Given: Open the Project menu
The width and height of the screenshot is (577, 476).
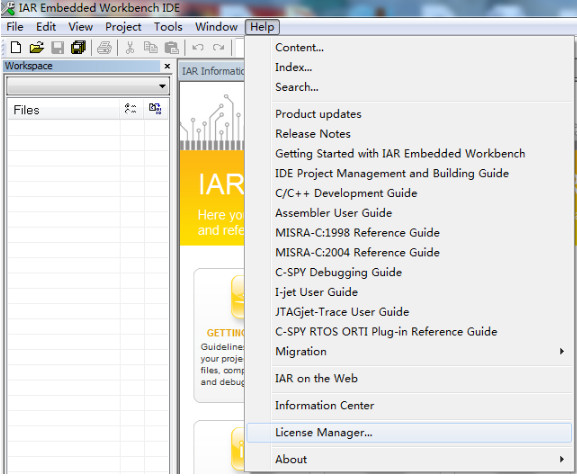Looking at the screenshot, I should pos(123,27).
